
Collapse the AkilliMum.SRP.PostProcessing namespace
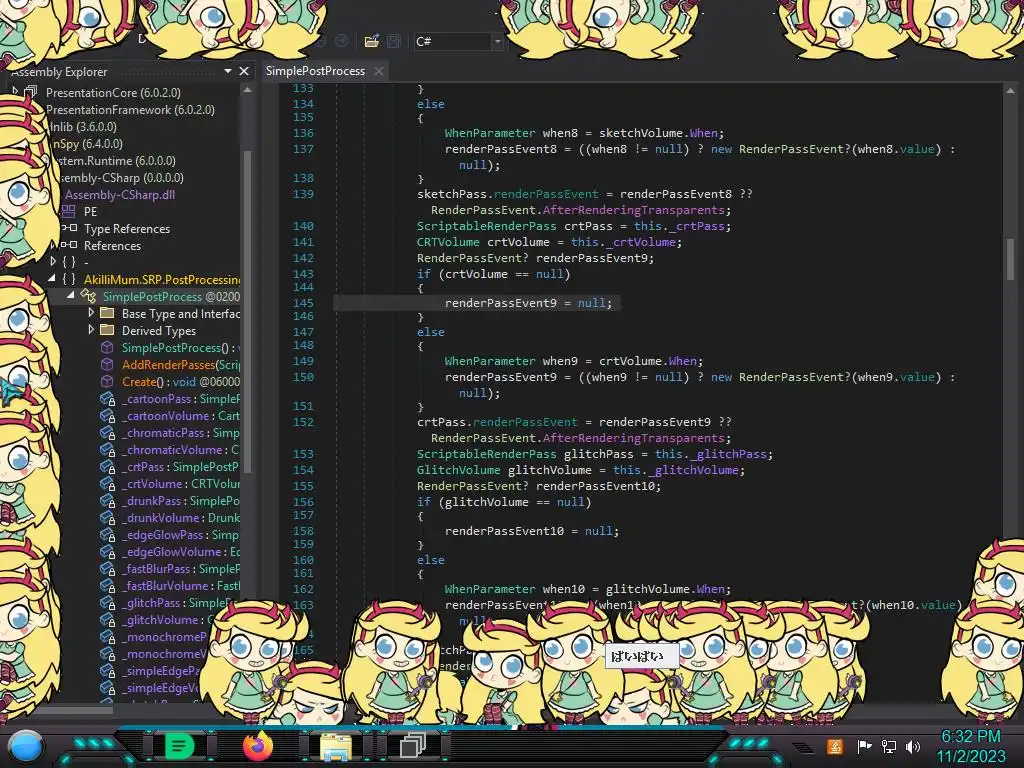52,278
